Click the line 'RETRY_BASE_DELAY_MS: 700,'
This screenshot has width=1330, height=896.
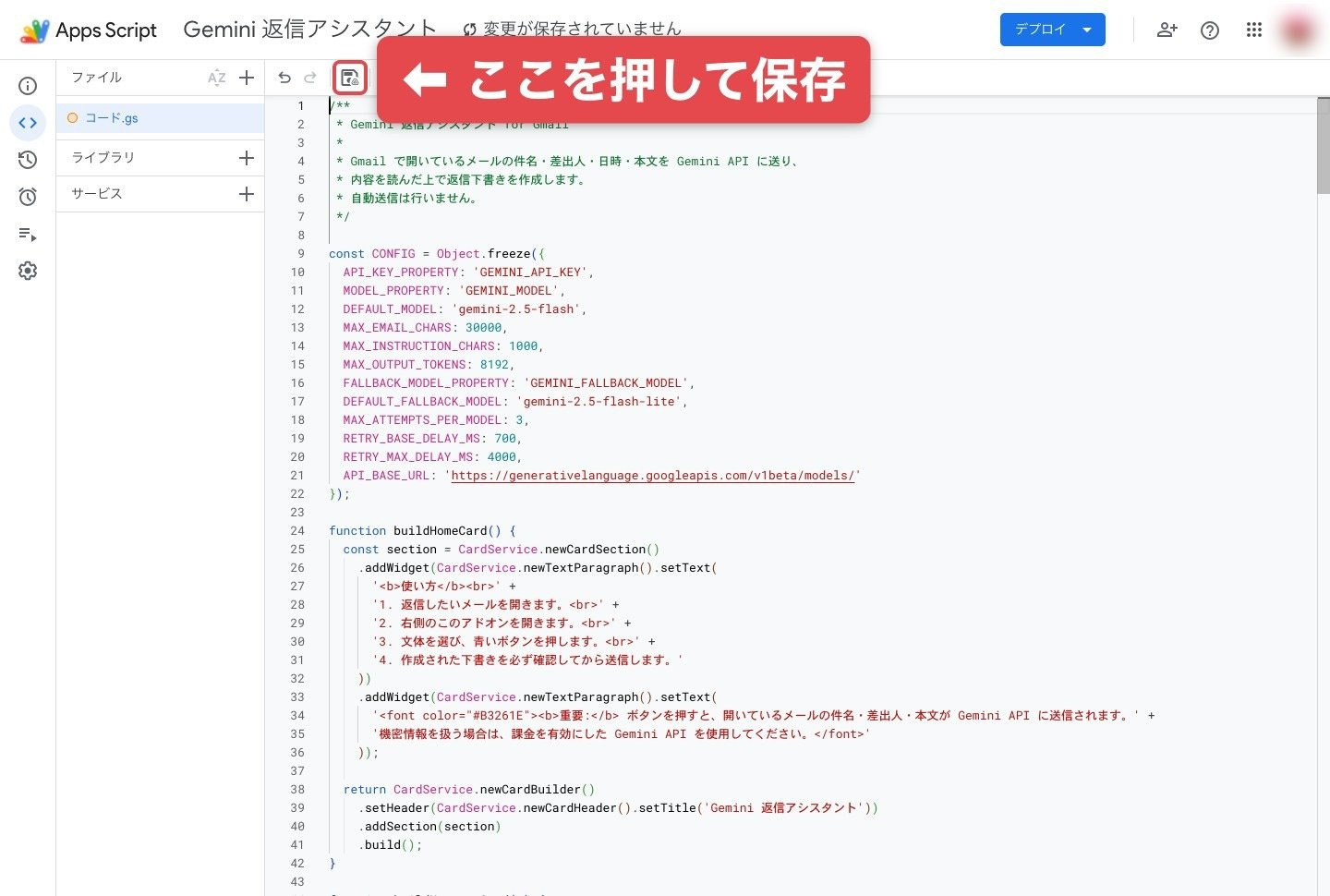(432, 439)
